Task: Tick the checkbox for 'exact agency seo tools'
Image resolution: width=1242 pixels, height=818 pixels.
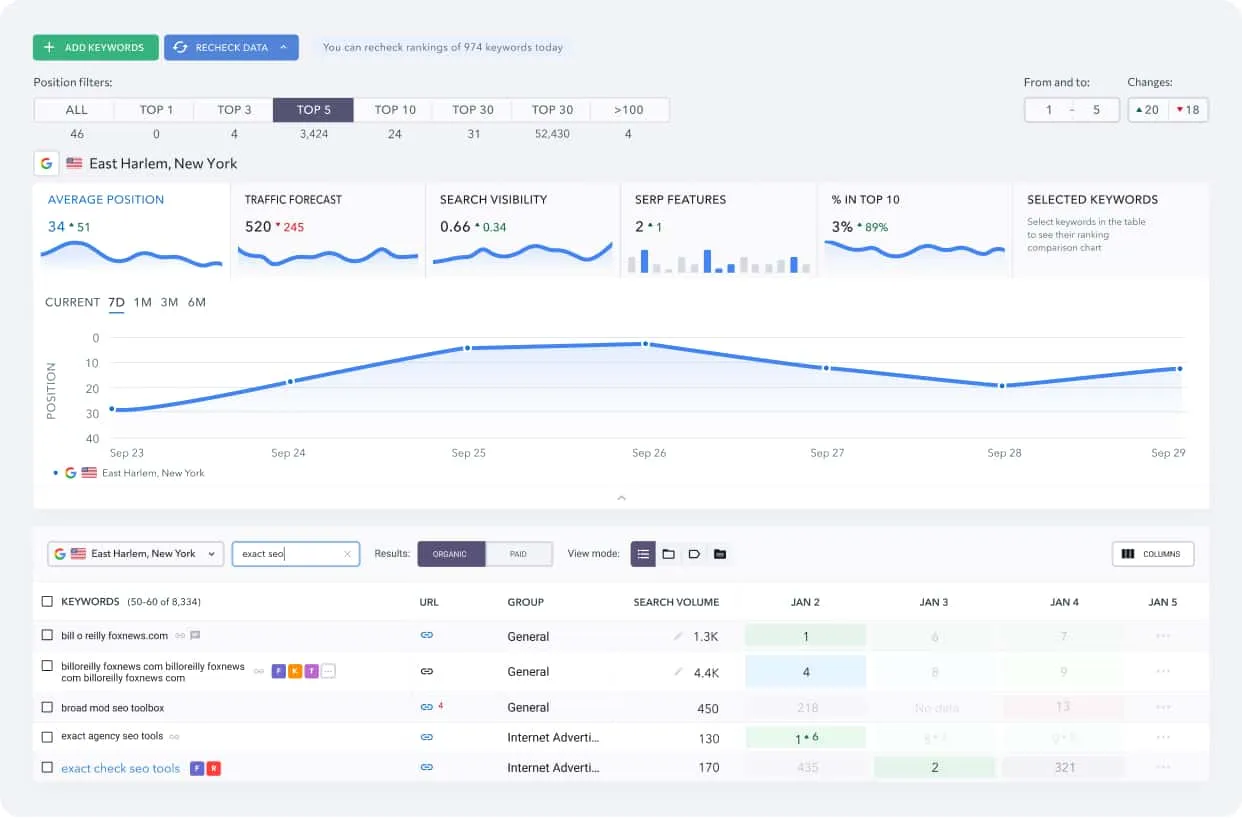Action: point(47,737)
